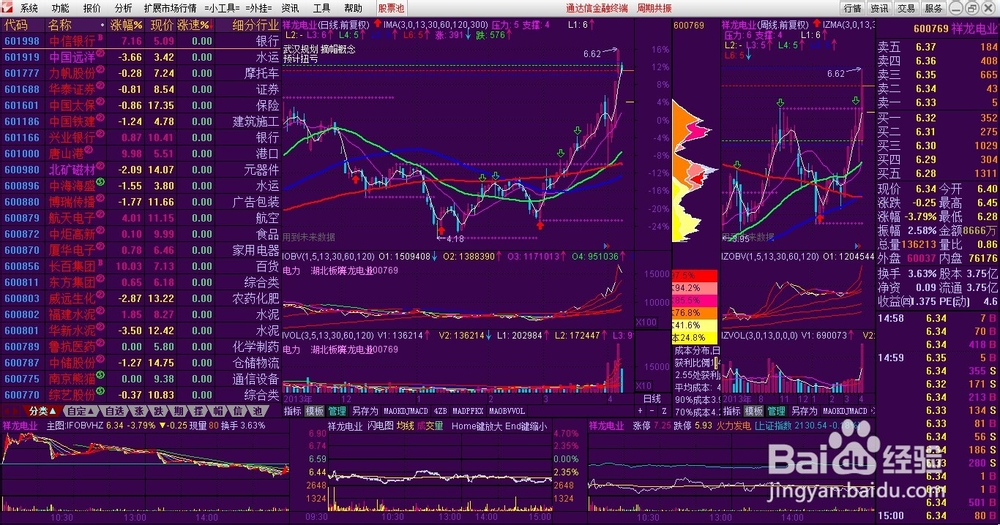Click the - zoom-out chart button

pos(652,411)
